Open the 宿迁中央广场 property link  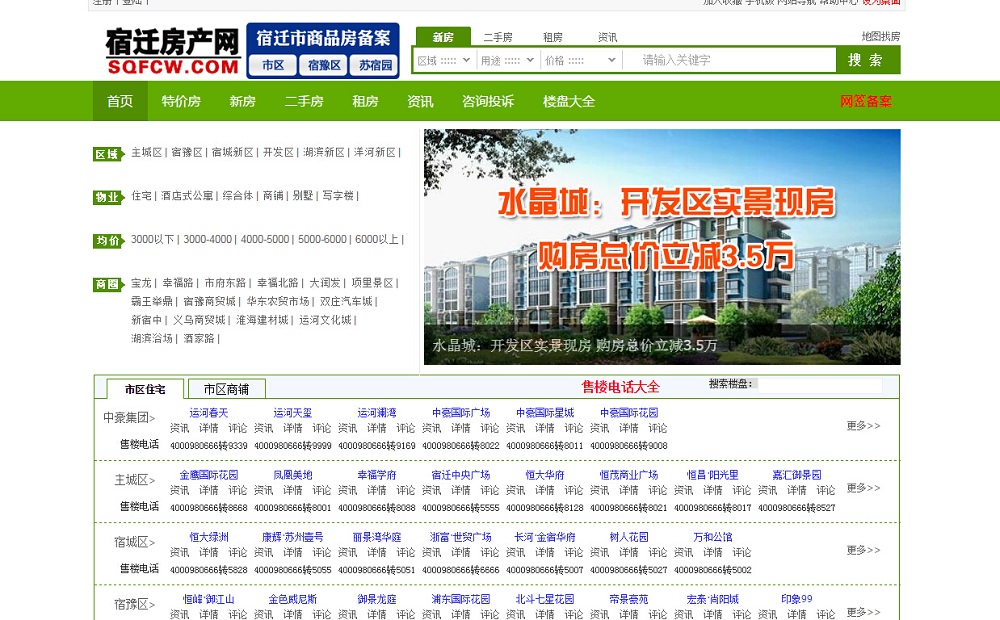click(x=460, y=475)
